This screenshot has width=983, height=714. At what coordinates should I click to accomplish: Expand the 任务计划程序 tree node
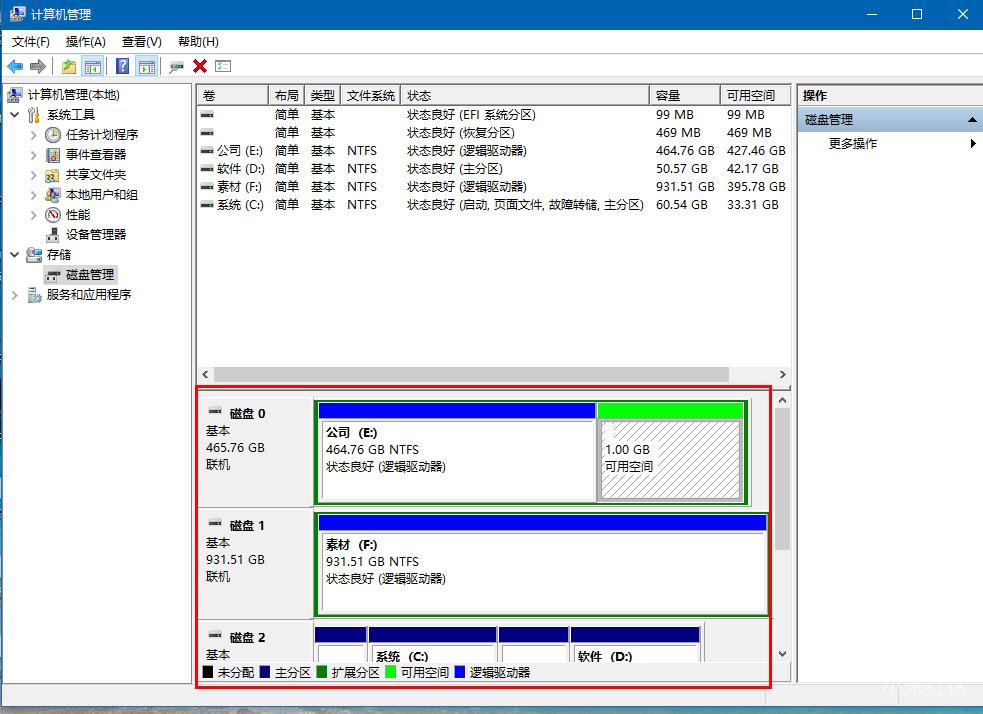pos(34,135)
